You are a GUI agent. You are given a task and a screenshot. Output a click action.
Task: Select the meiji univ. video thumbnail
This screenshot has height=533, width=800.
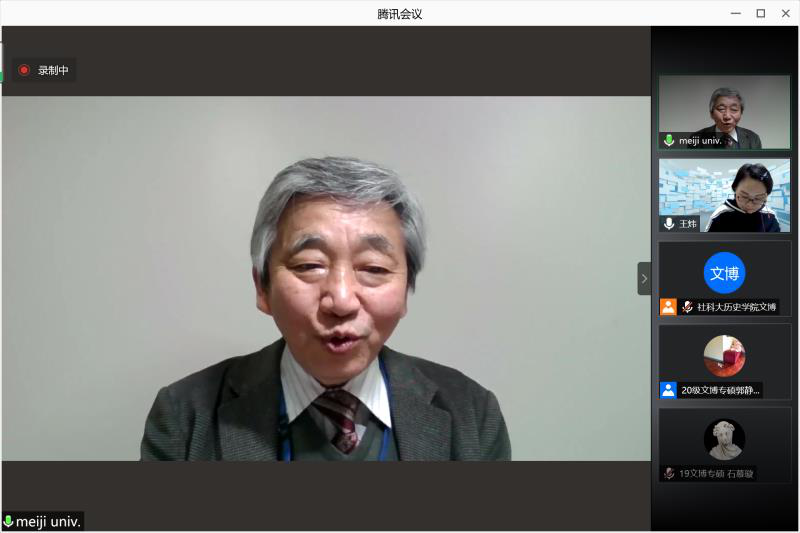tap(724, 111)
